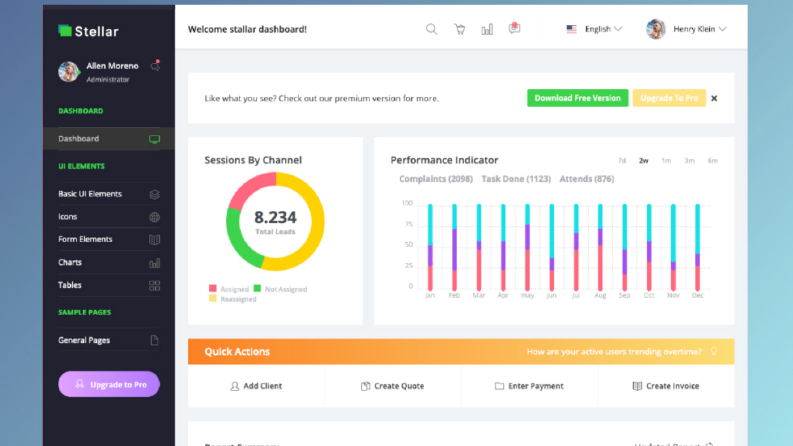The width and height of the screenshot is (793, 446).
Task: Open the Dashboard sidebar item
Action: point(109,139)
